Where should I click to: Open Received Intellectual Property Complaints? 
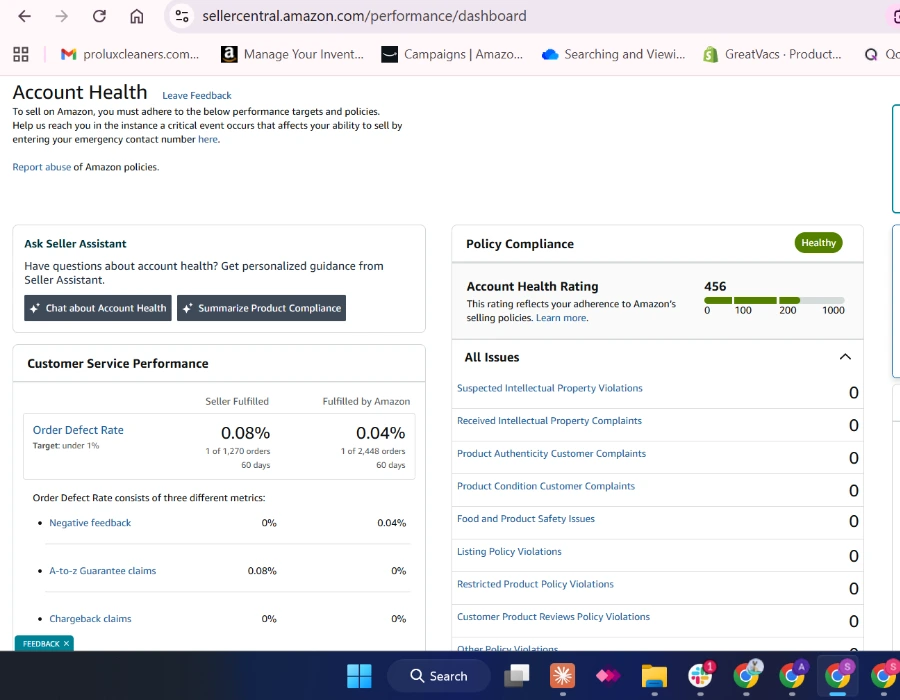(x=549, y=421)
